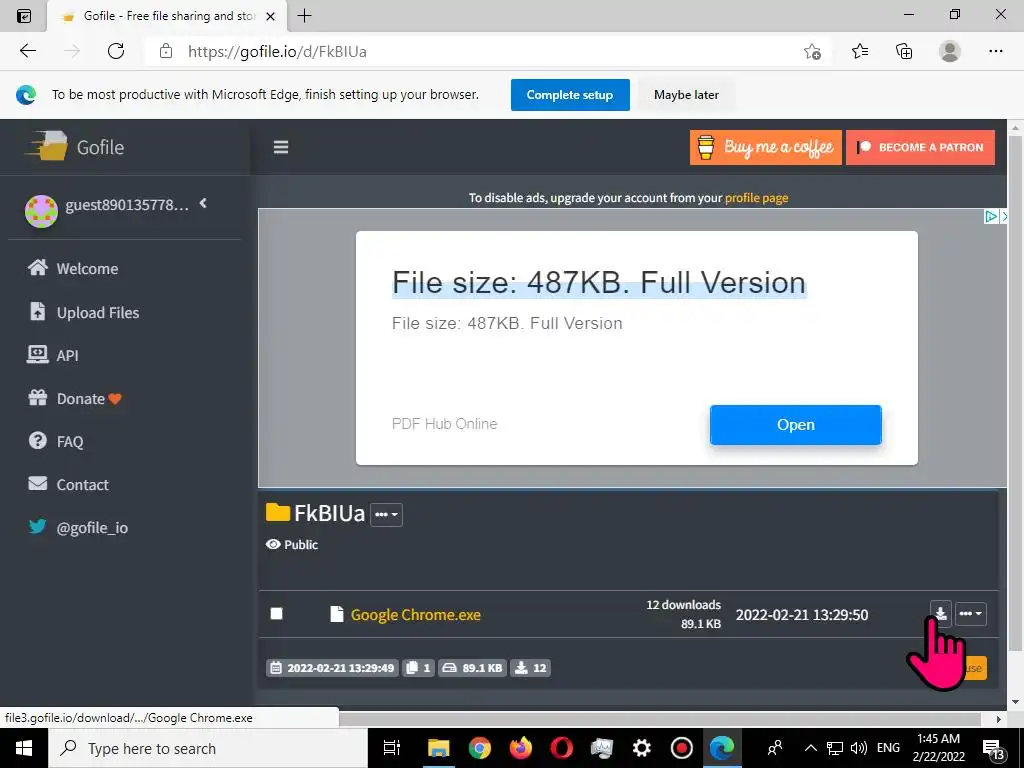Click the network icon in tray
The height and width of the screenshot is (768, 1024).
(834, 748)
